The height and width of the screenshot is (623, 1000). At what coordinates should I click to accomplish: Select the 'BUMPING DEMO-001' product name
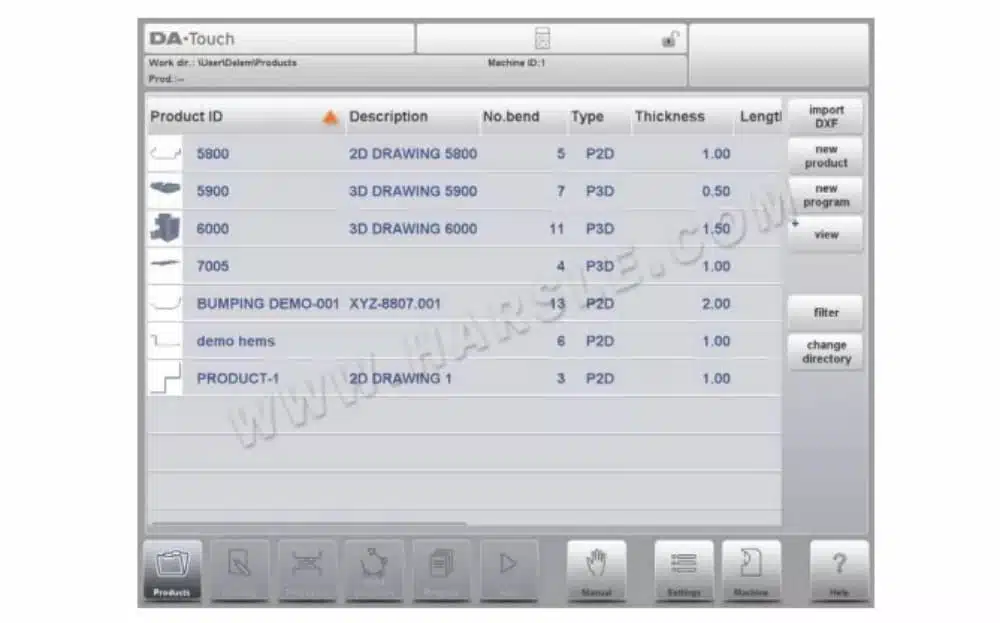pyautogui.click(x=268, y=304)
